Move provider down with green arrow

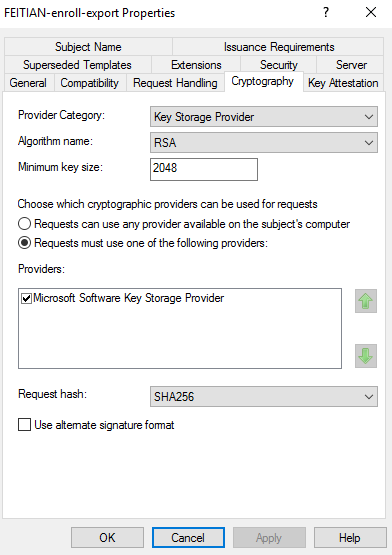(366, 356)
